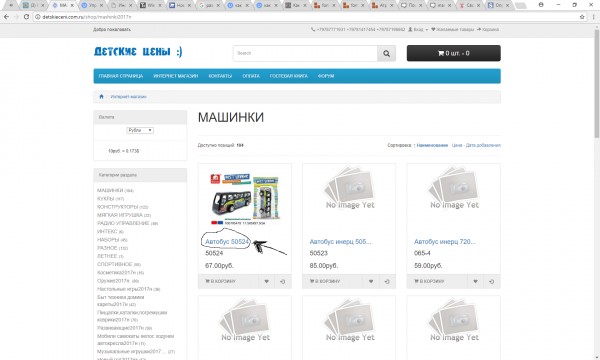The width and height of the screenshot is (600, 360).
Task: Click compare icon on Автобус инерц 720 card
Action: point(492,282)
